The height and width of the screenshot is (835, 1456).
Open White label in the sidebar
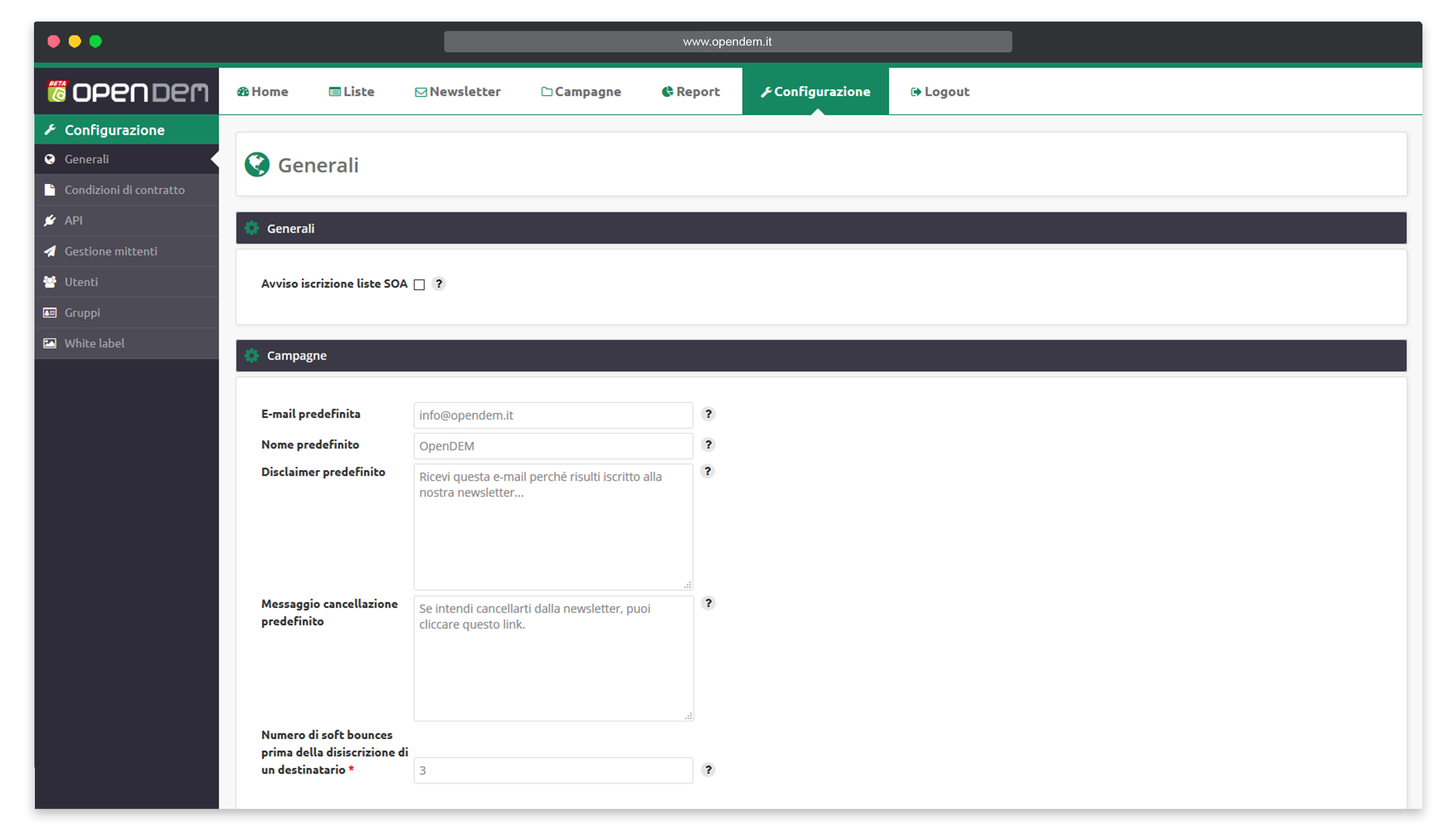pos(127,344)
